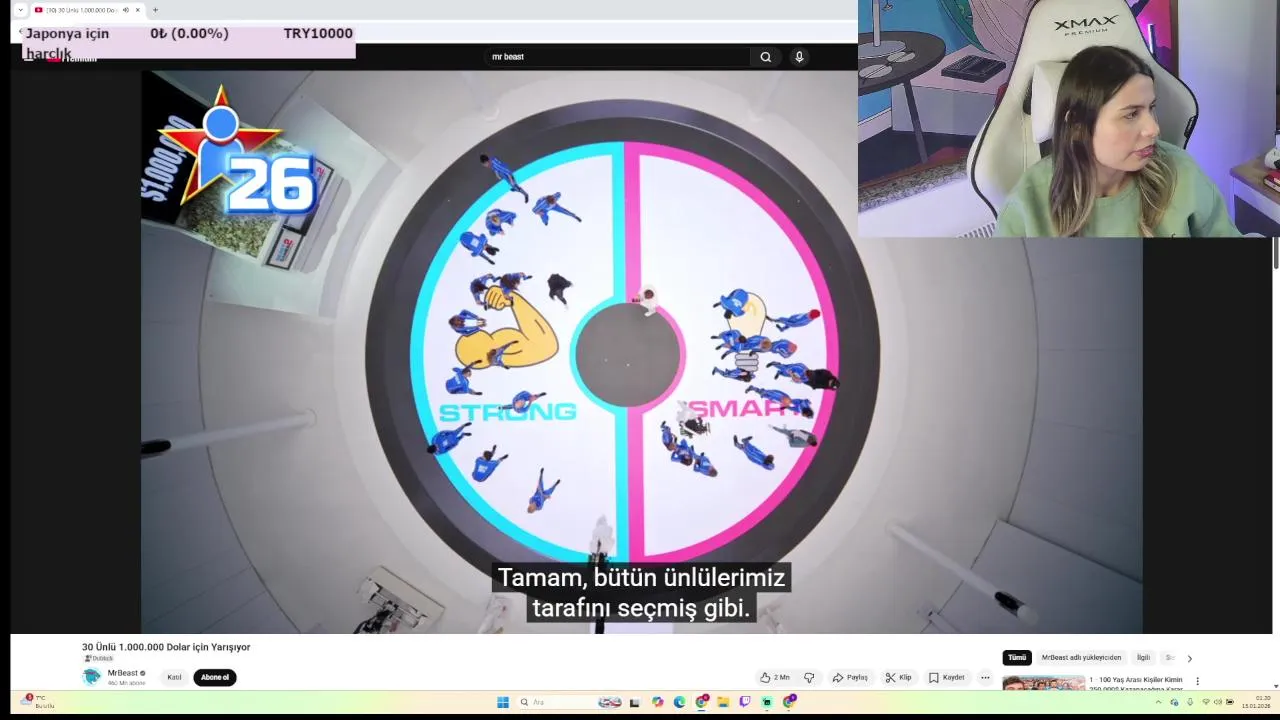
Task: Open the more actions three-dot menu under the video
Action: [985, 677]
